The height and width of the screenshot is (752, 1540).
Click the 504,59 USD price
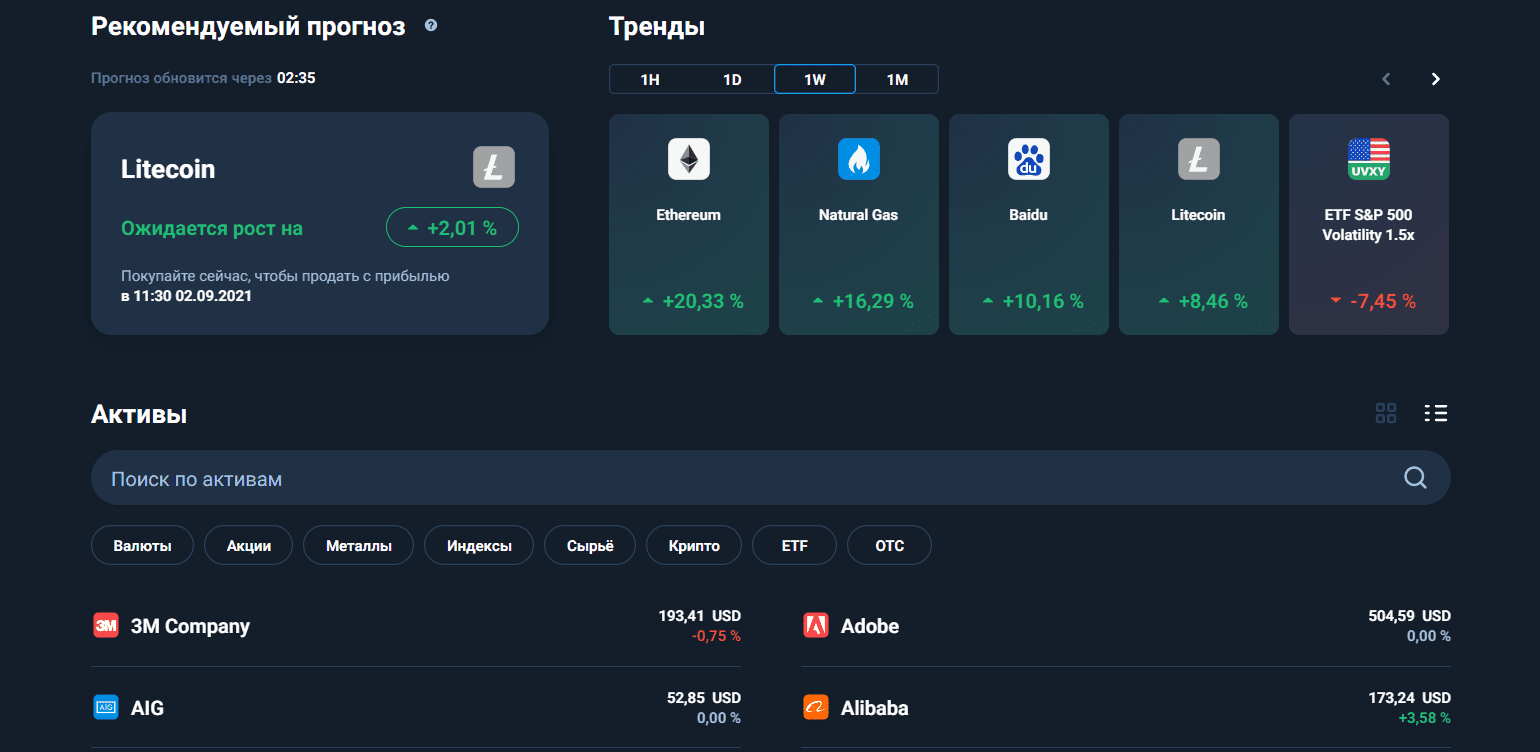(x=1409, y=616)
